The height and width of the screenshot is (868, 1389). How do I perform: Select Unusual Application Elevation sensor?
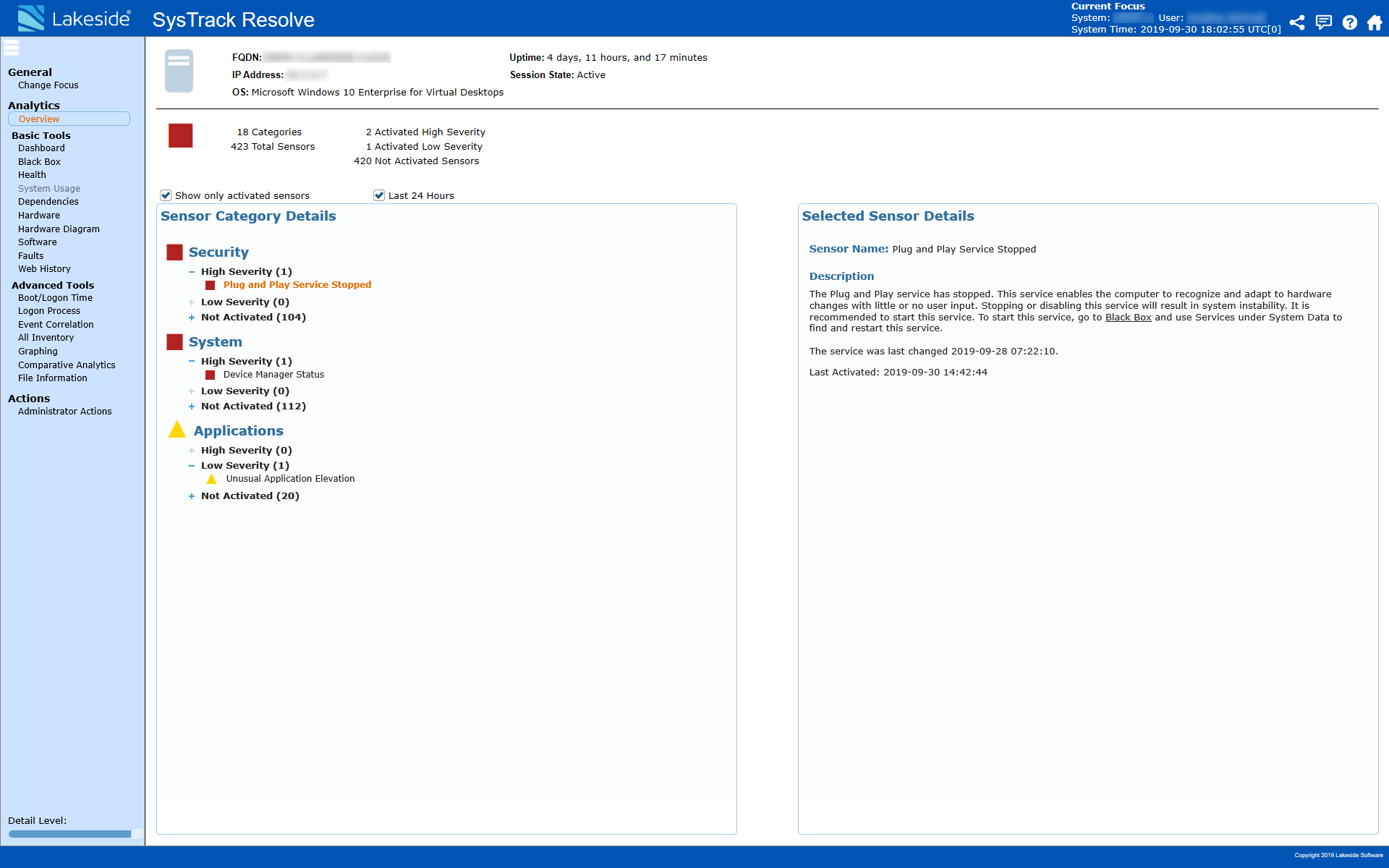click(290, 479)
